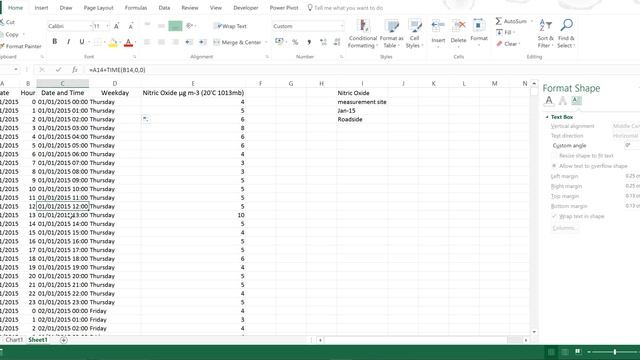Viewport: 640px width, 360px height.
Task: Open the Page Layout tab
Action: [98, 8]
